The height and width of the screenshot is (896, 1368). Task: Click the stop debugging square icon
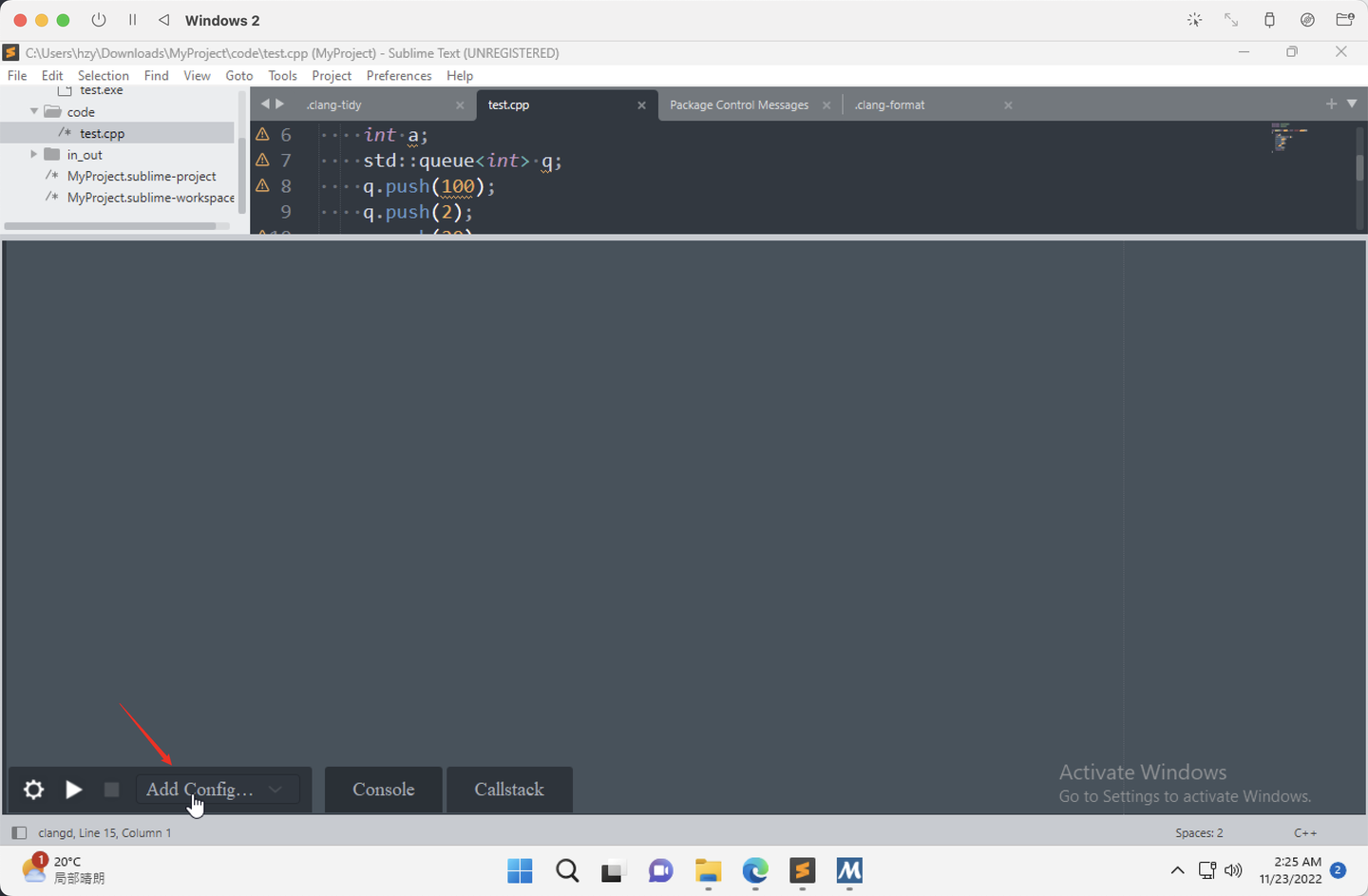click(x=110, y=790)
